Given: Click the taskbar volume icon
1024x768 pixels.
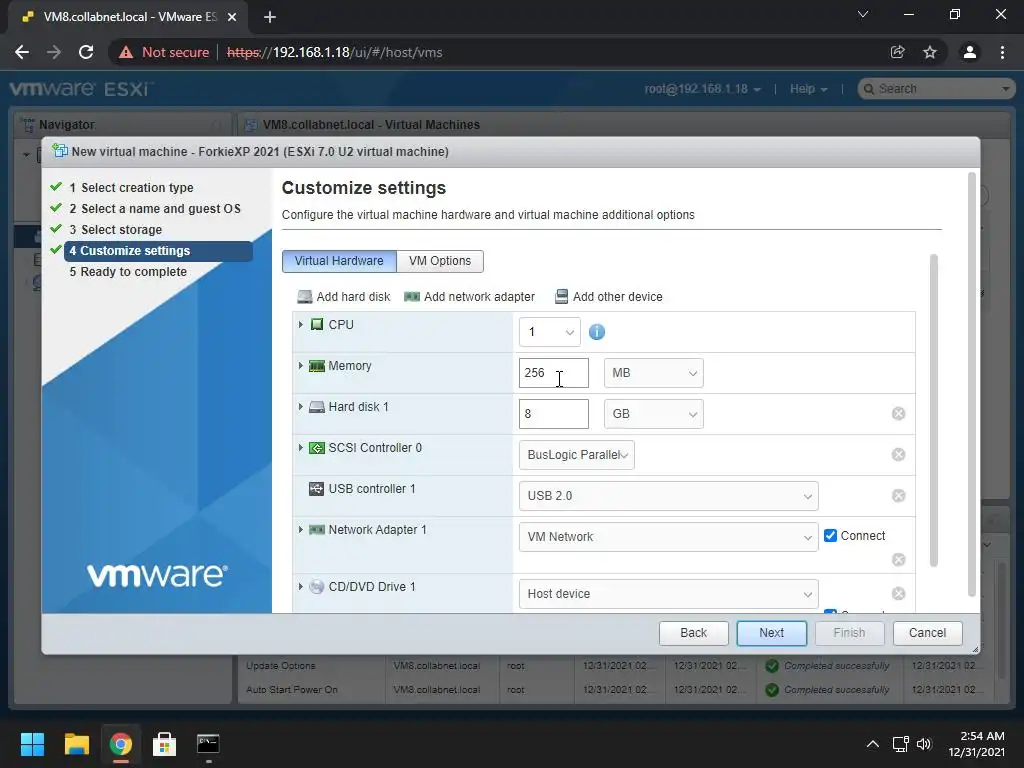Looking at the screenshot, I should click(x=924, y=744).
